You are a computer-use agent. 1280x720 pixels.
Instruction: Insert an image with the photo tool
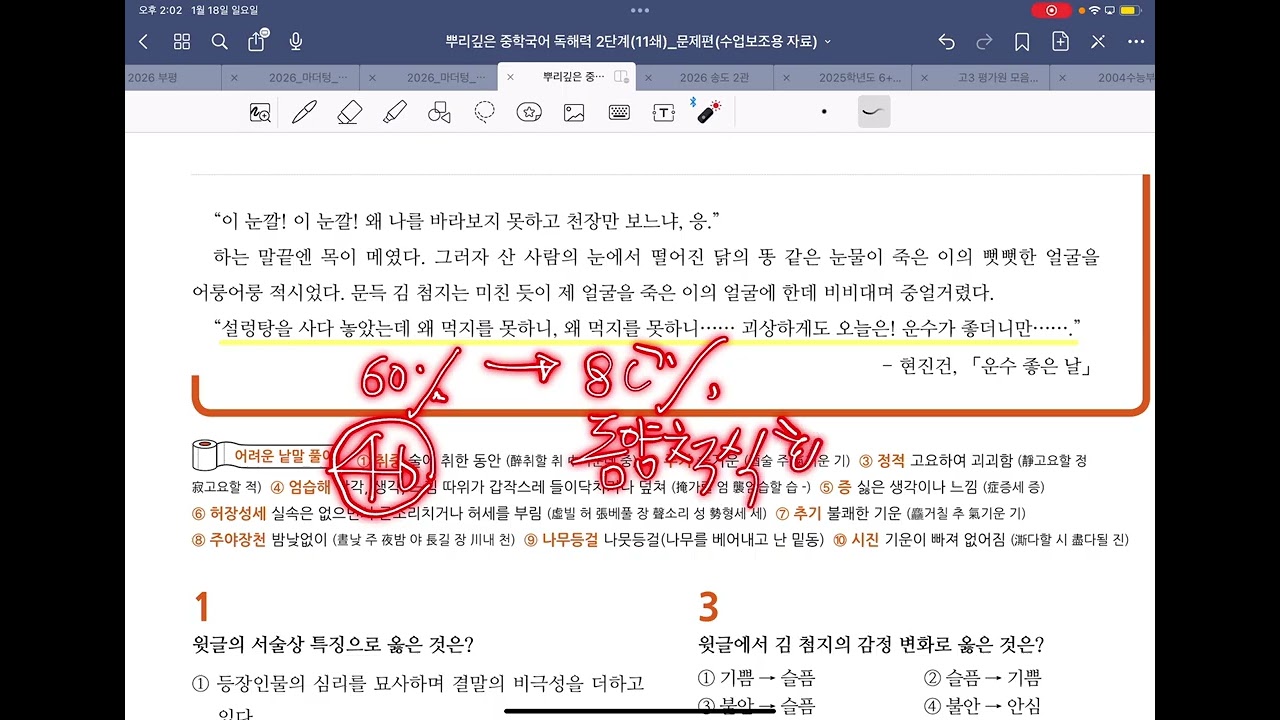click(574, 112)
